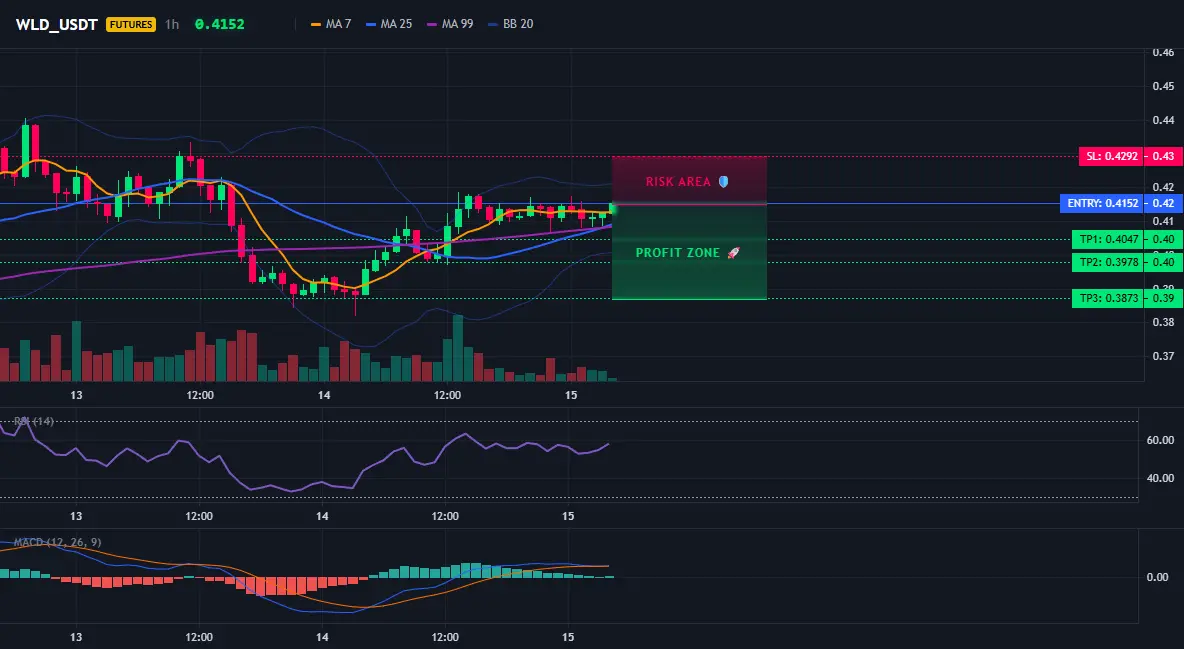Click the blue MA 25 color dash
Image resolution: width=1184 pixels, height=649 pixels.
pyautogui.click(x=371, y=24)
